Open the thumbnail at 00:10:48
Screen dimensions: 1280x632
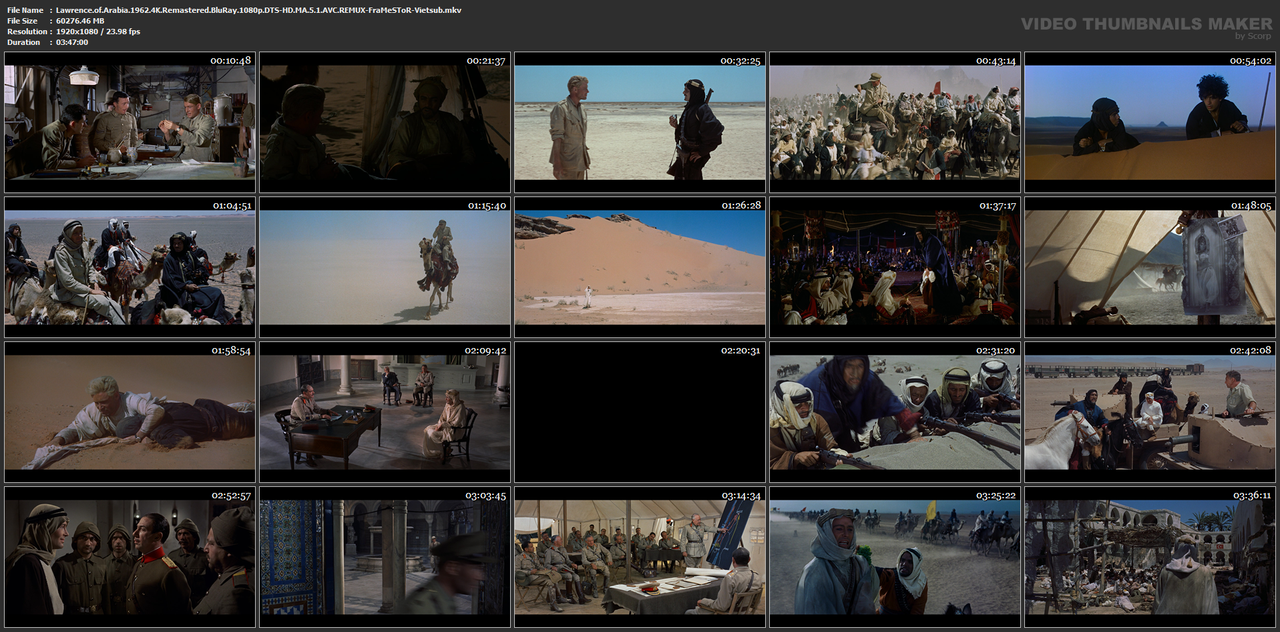point(130,122)
